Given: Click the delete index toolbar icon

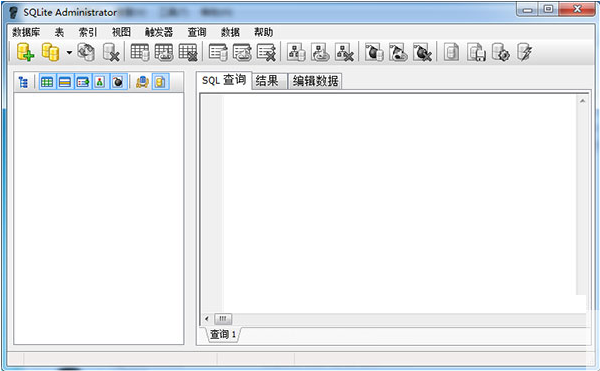Looking at the screenshot, I should click(x=266, y=52).
